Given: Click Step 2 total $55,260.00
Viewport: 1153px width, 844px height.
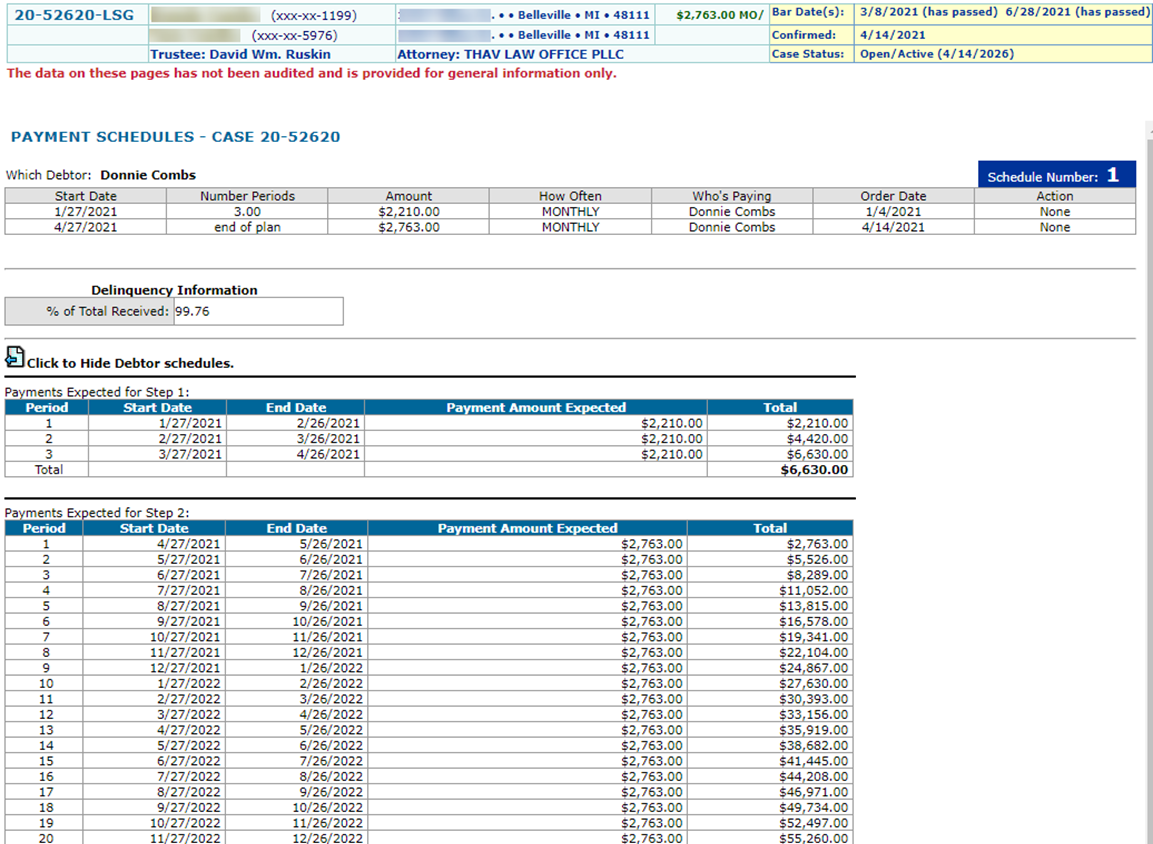Looking at the screenshot, I should click(813, 838).
